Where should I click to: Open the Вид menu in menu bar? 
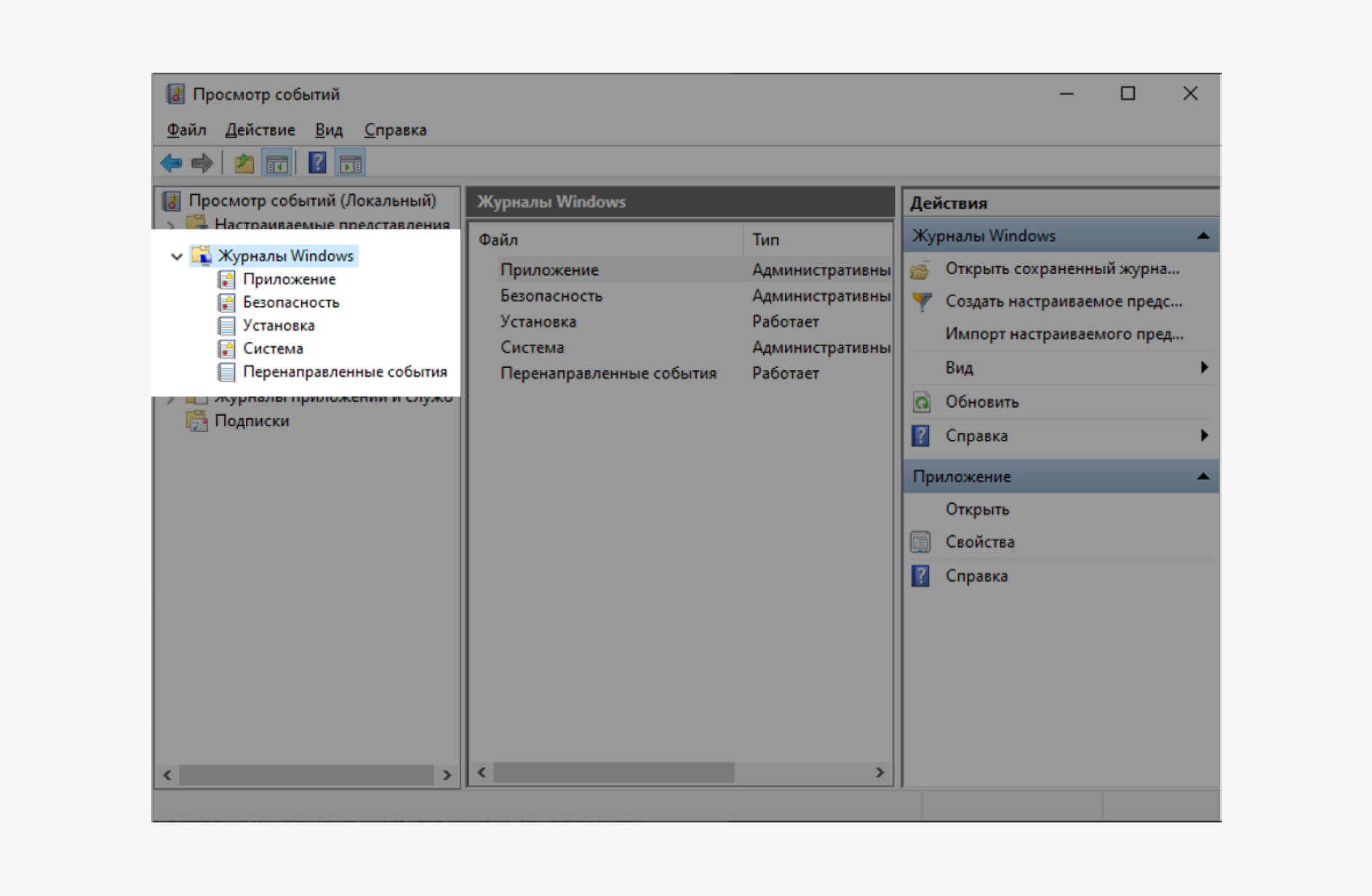point(329,130)
